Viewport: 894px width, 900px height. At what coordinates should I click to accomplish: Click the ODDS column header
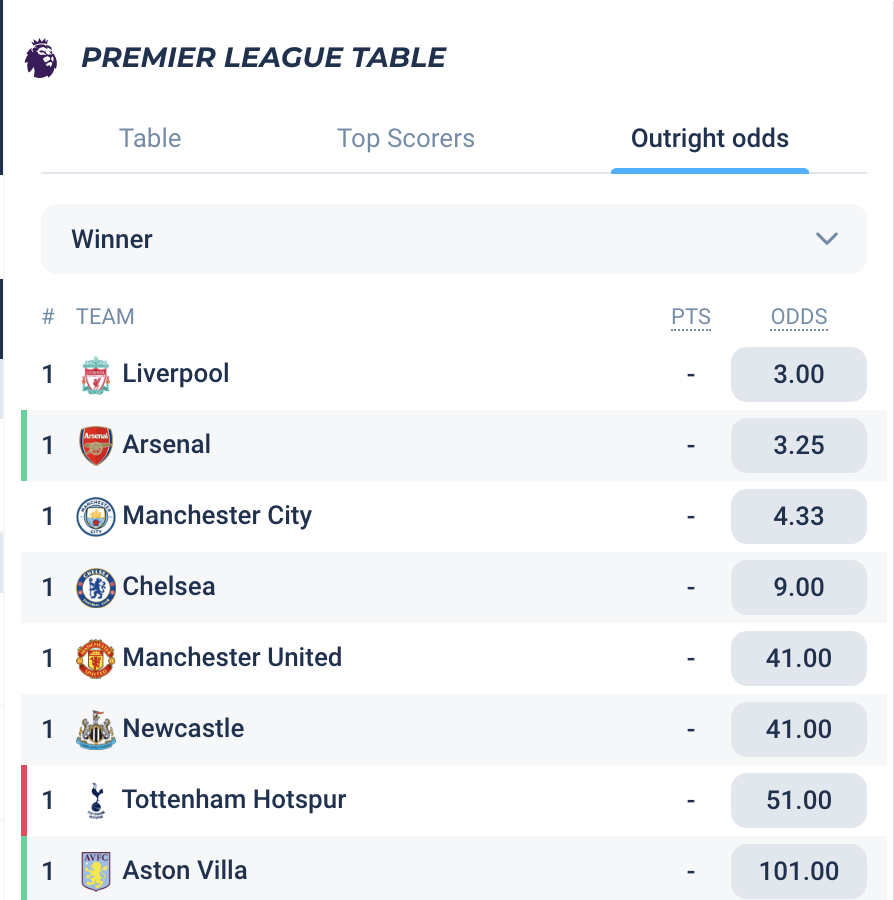click(x=799, y=317)
